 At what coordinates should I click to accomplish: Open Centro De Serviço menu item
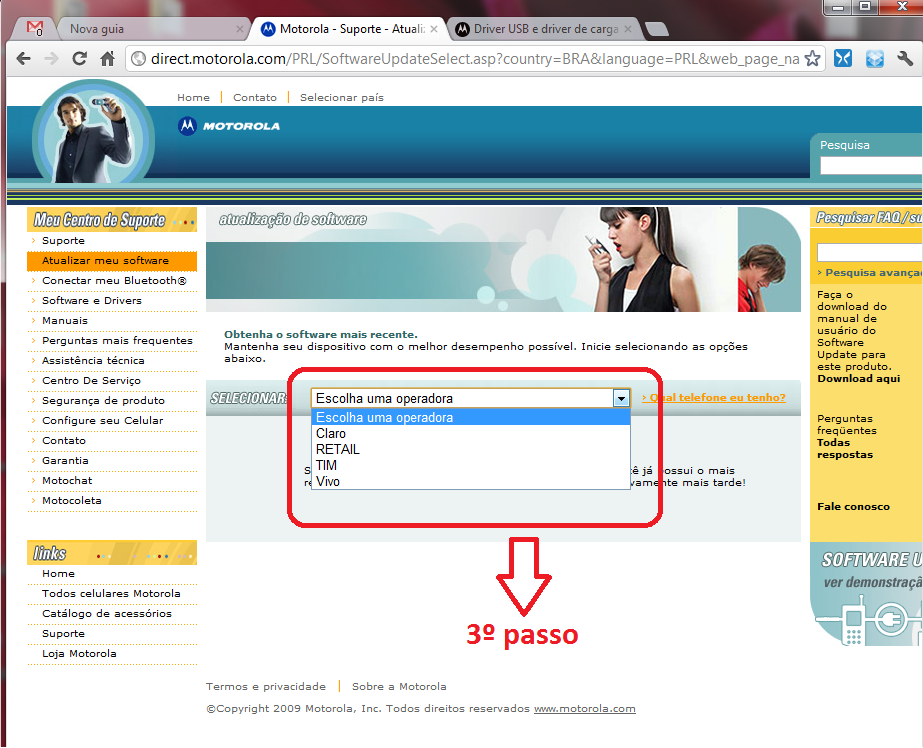[x=91, y=381]
